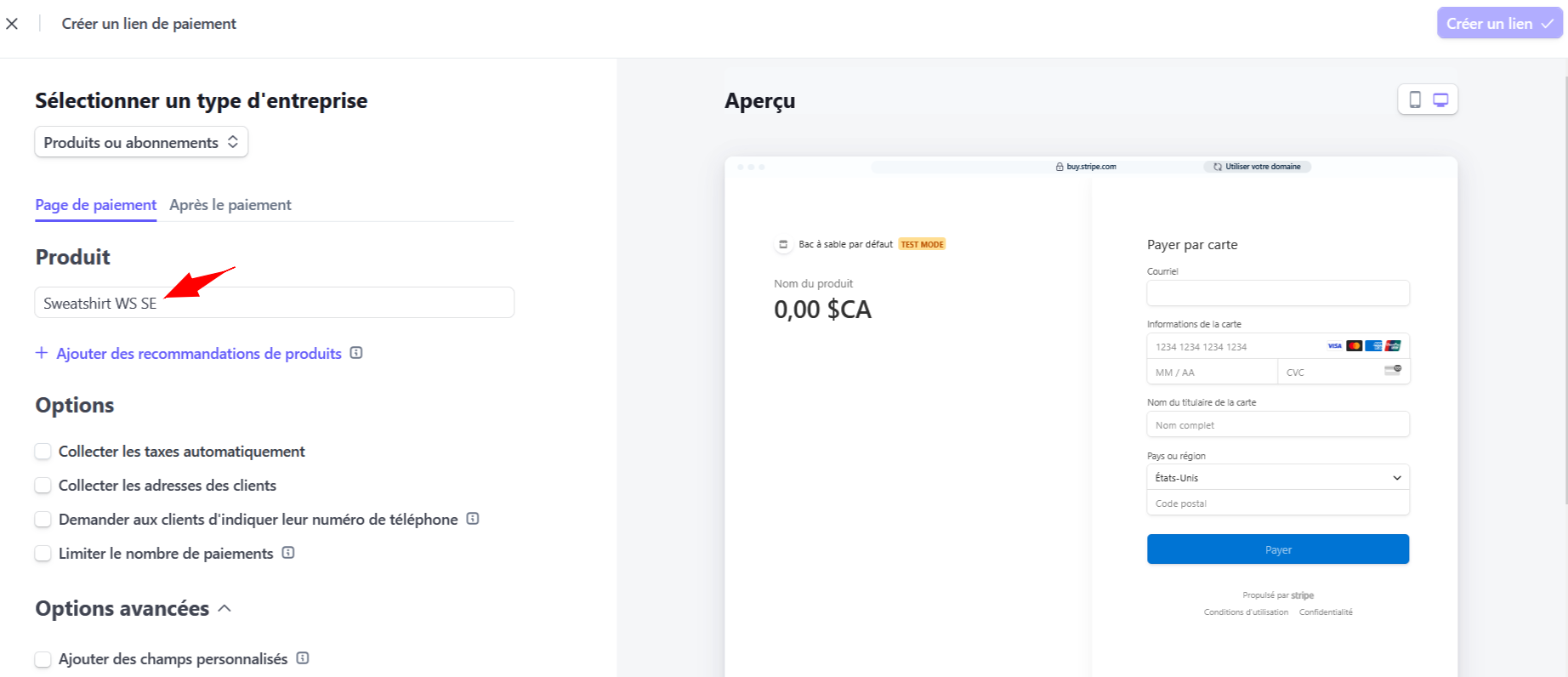Focus the Produit search field
The width and height of the screenshot is (1568, 677).
(275, 303)
